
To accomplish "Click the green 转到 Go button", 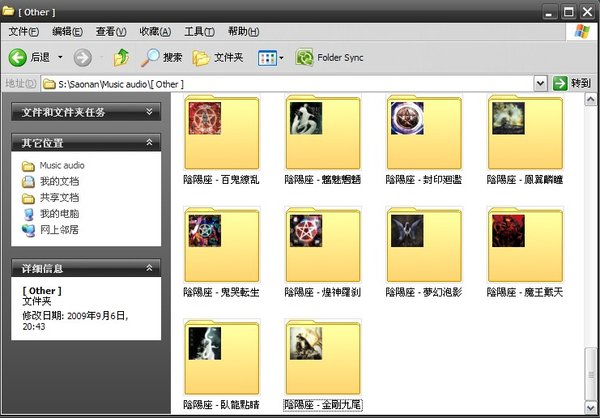I will 572,83.
